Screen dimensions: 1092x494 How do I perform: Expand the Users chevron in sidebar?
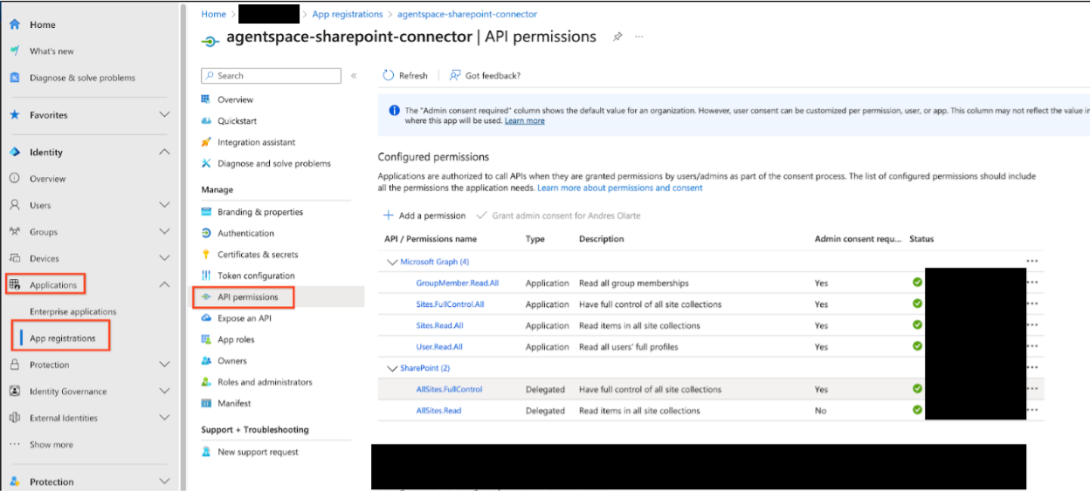(x=164, y=205)
